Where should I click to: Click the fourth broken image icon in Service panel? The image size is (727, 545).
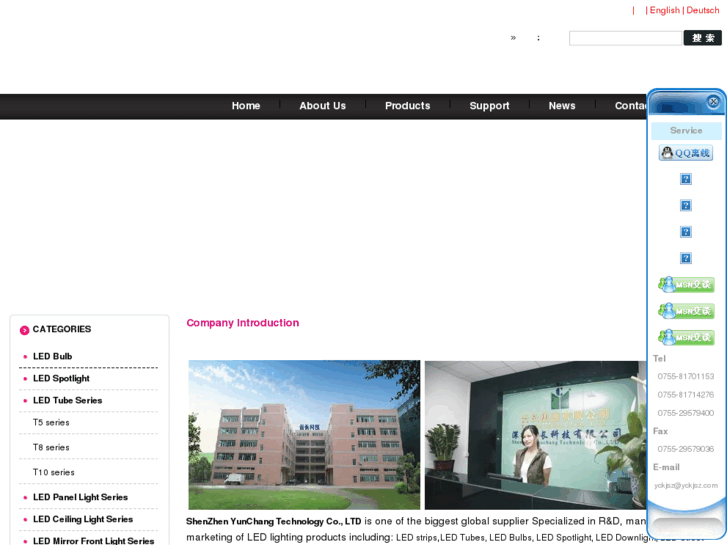tap(686, 258)
